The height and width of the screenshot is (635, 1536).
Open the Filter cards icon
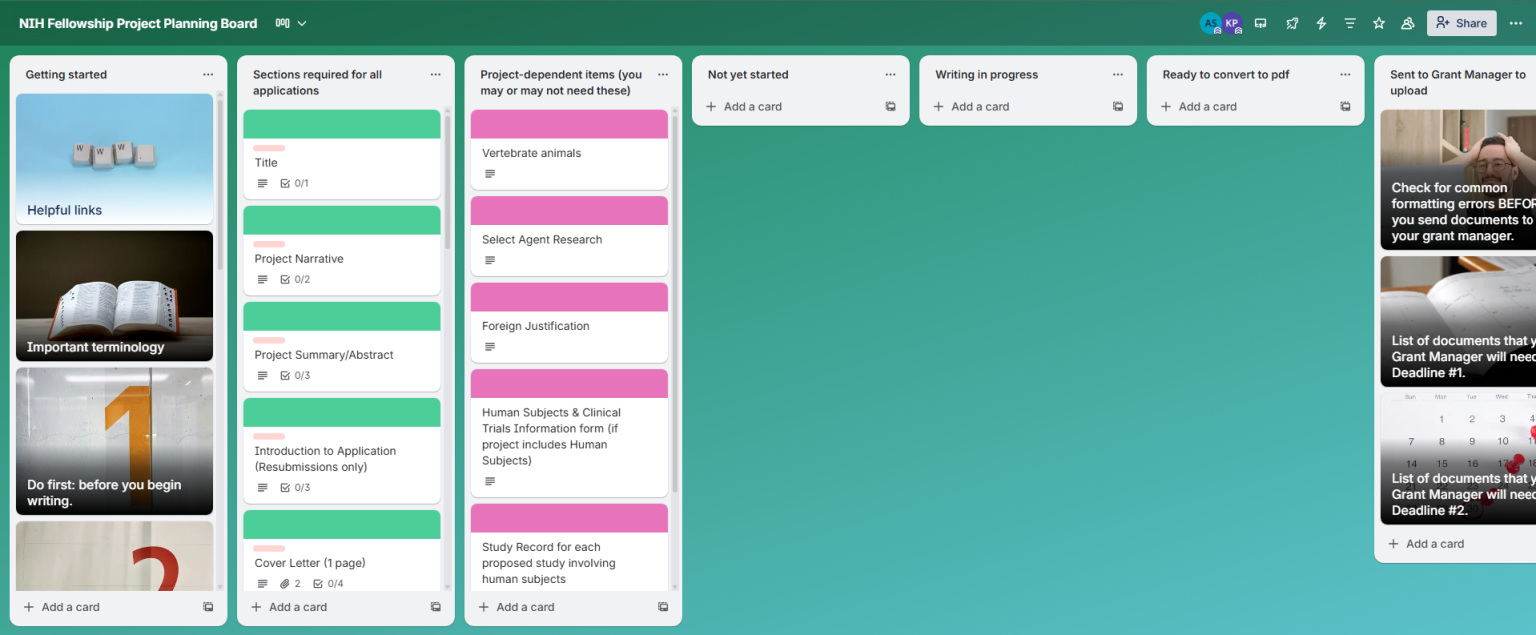[1350, 23]
